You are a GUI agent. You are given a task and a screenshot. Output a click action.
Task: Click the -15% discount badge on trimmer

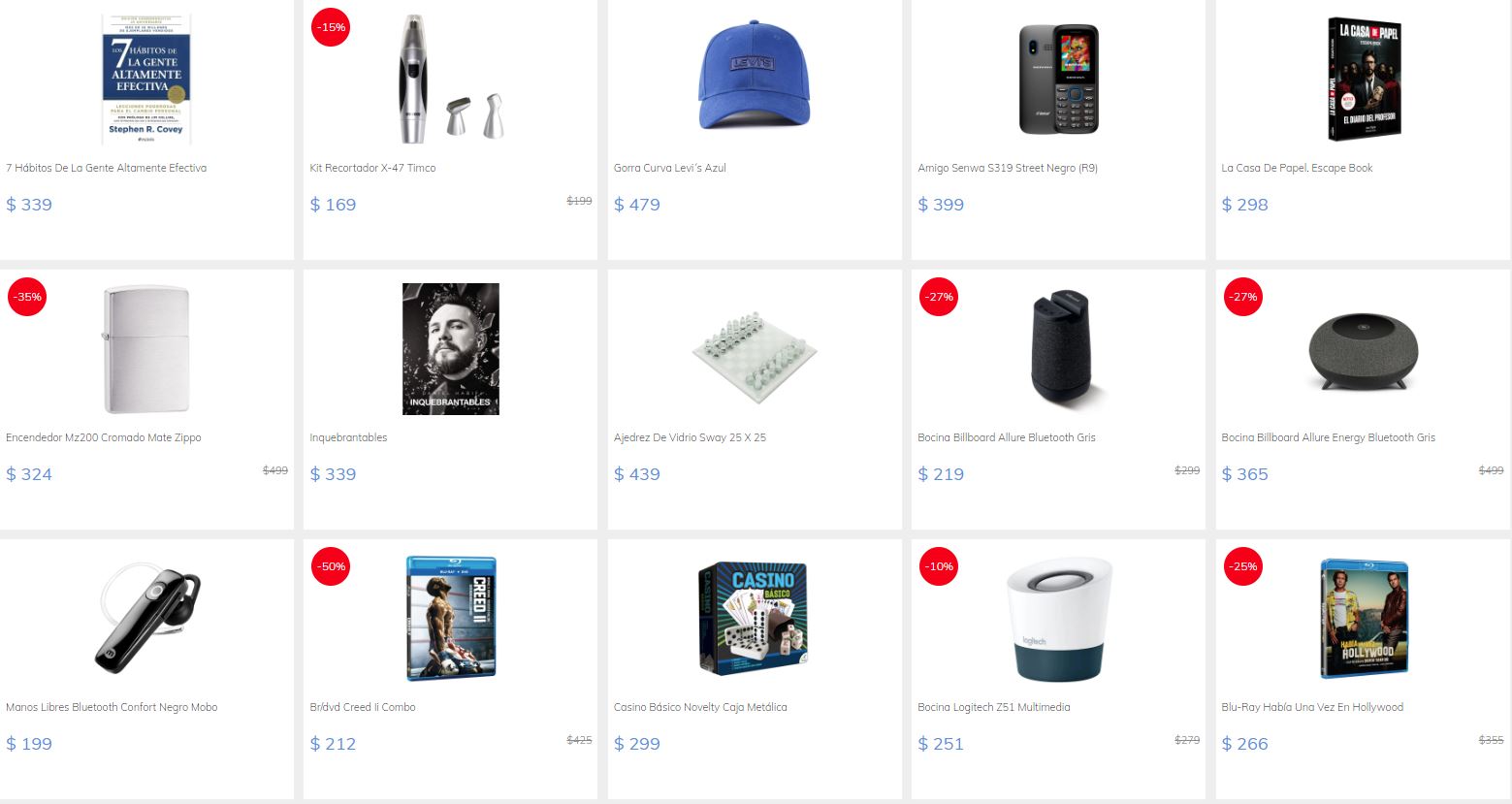tap(331, 27)
